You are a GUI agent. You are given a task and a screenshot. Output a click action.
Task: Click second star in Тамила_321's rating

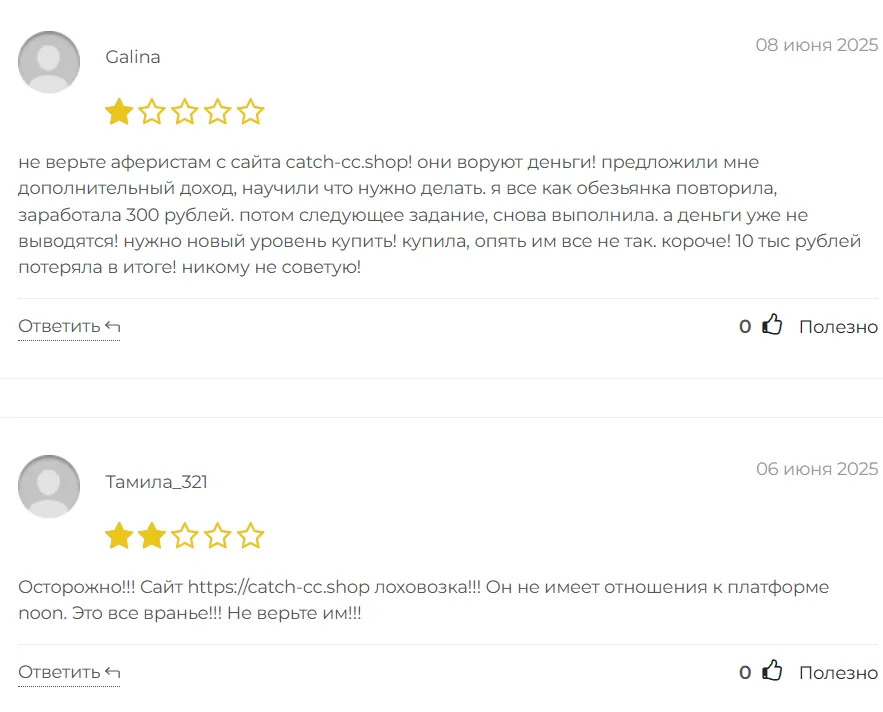[152, 536]
